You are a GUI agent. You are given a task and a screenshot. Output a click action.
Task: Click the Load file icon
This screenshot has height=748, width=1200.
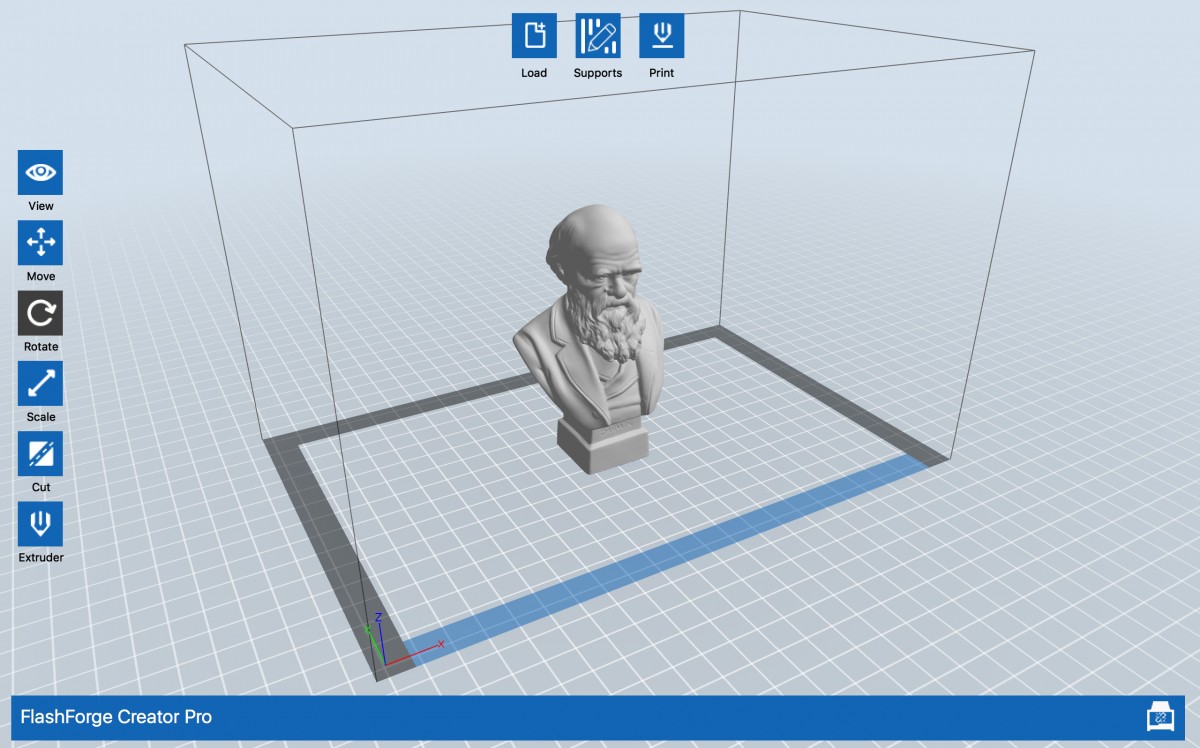tap(534, 36)
